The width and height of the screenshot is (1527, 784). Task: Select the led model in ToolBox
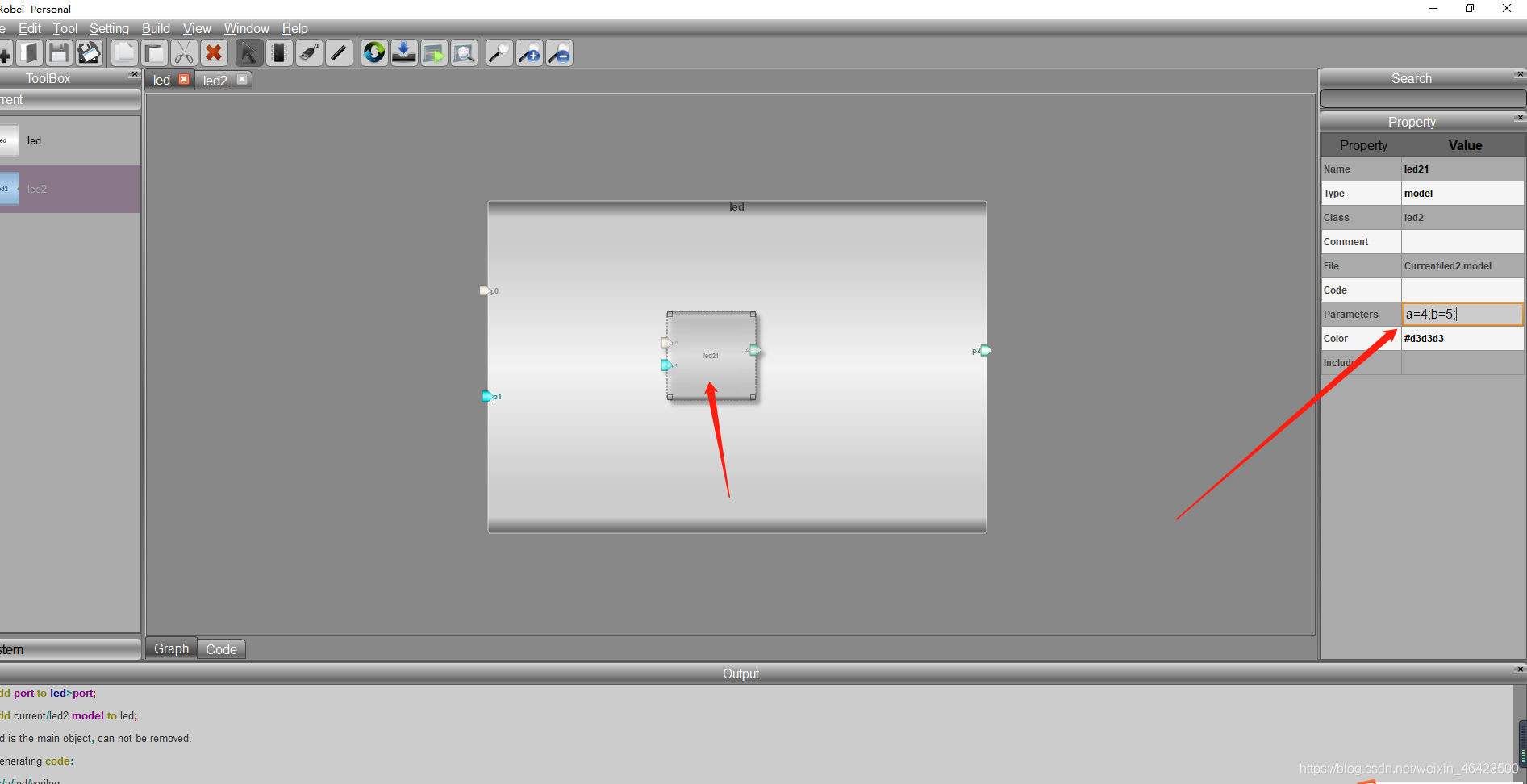69,140
